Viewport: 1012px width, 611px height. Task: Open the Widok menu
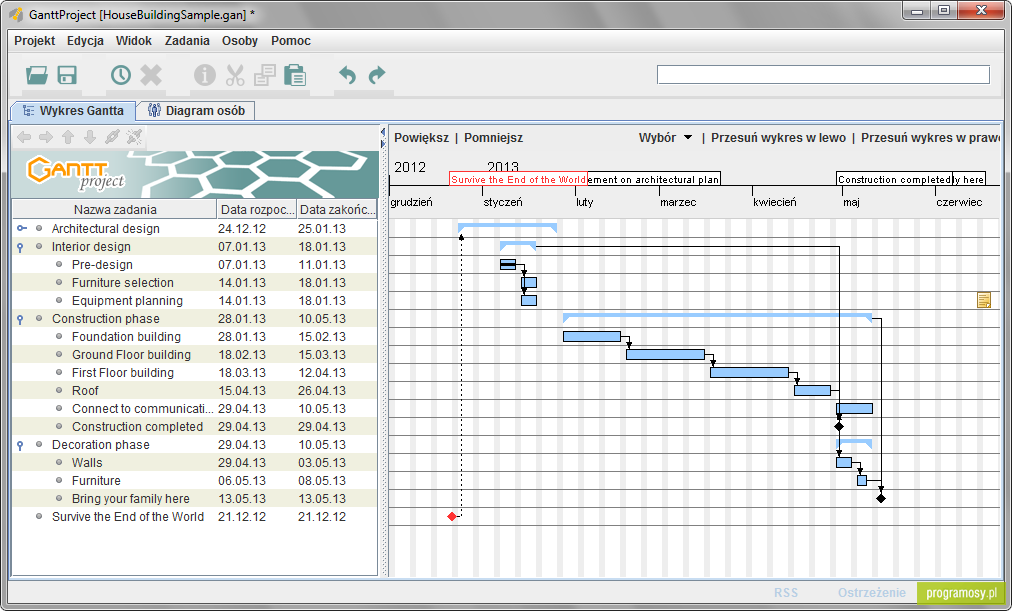pos(134,41)
